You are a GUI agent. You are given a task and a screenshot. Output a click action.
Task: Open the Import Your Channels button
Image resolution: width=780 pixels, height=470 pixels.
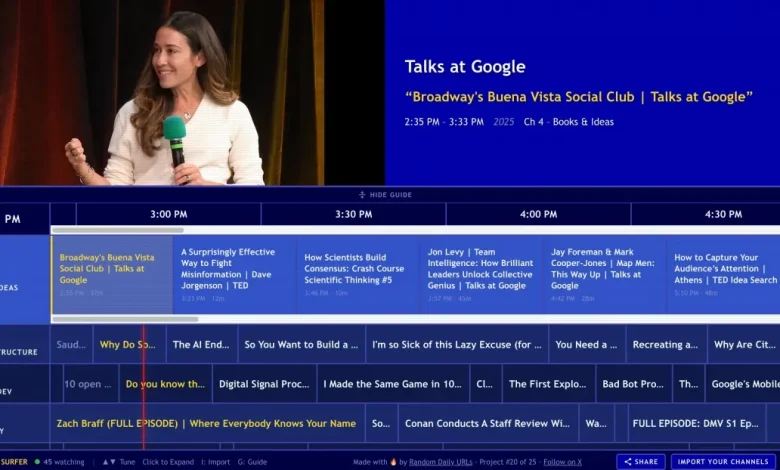(x=723, y=462)
